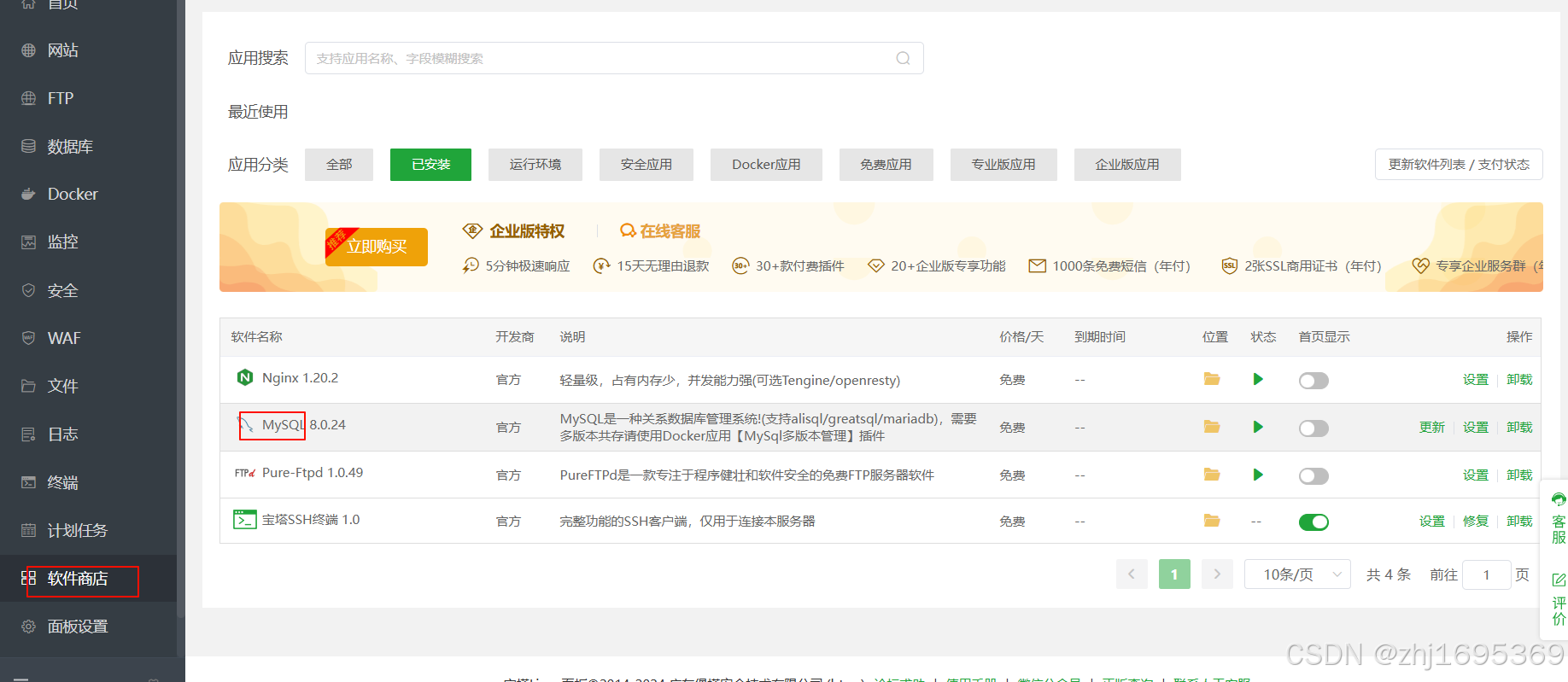Screen dimensions: 1568x682
Task: Go to previous page using left chevron
Action: pyautogui.click(x=1132, y=574)
